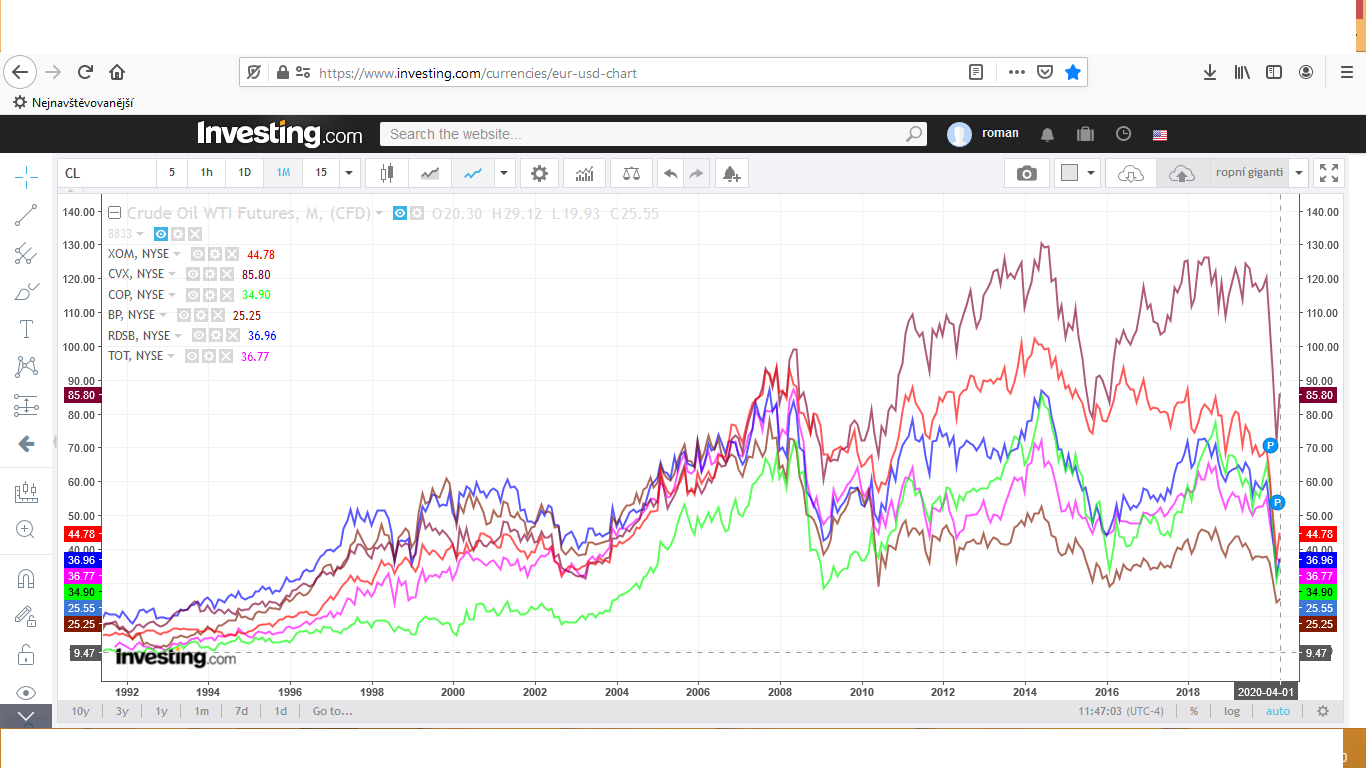Toggle percent scale mode

tap(1194, 711)
